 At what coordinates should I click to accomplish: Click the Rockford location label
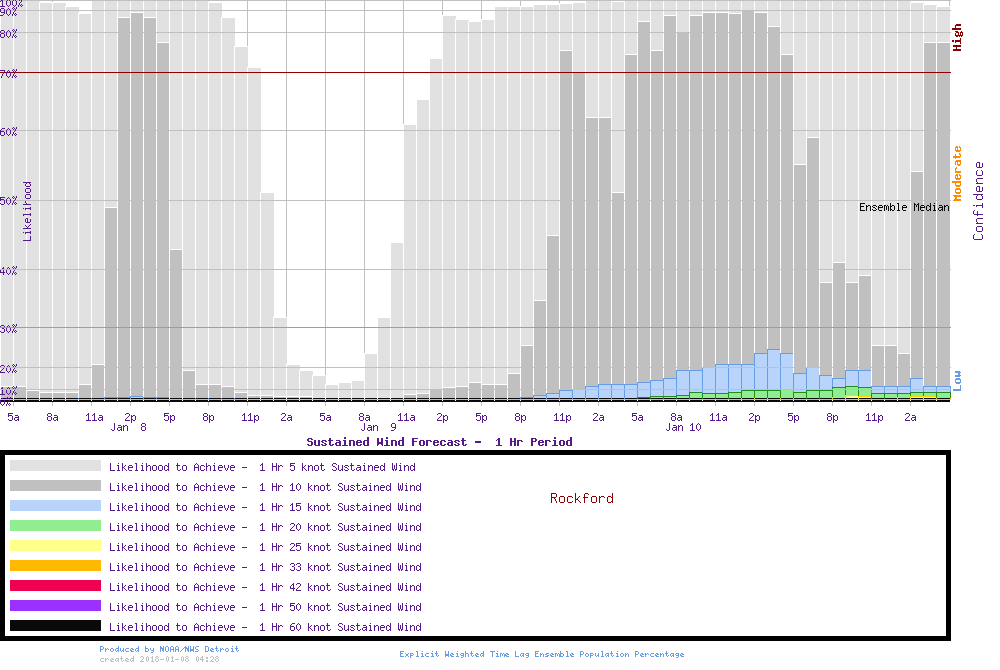pyautogui.click(x=581, y=498)
